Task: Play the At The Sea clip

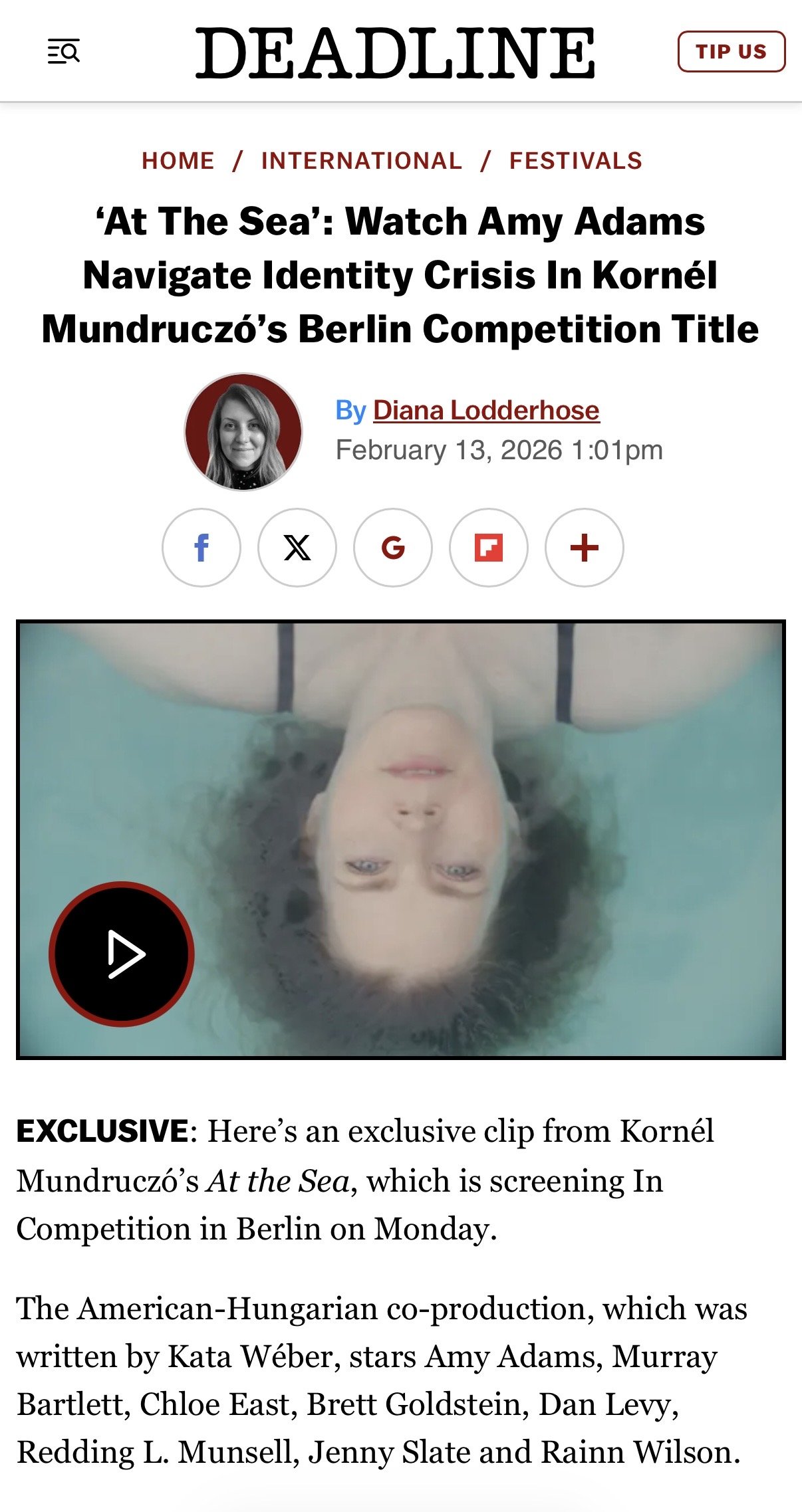Action: click(122, 954)
